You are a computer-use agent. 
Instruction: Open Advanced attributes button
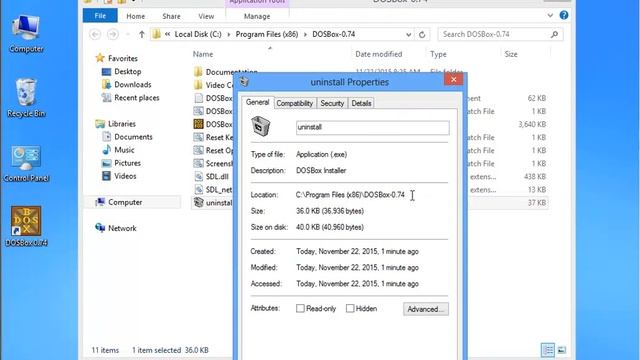(426, 309)
